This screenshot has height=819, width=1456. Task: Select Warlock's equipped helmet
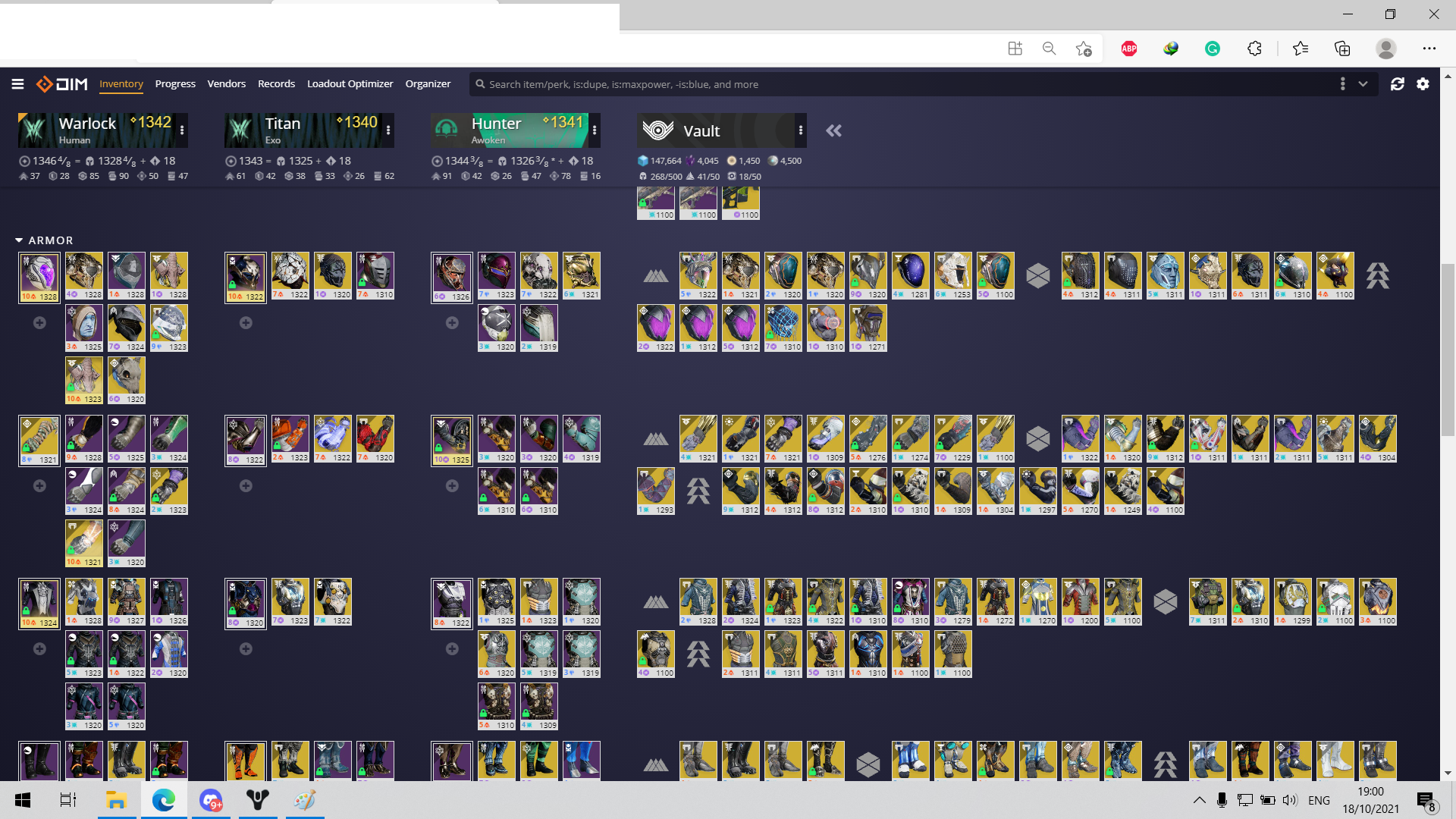pyautogui.click(x=39, y=278)
